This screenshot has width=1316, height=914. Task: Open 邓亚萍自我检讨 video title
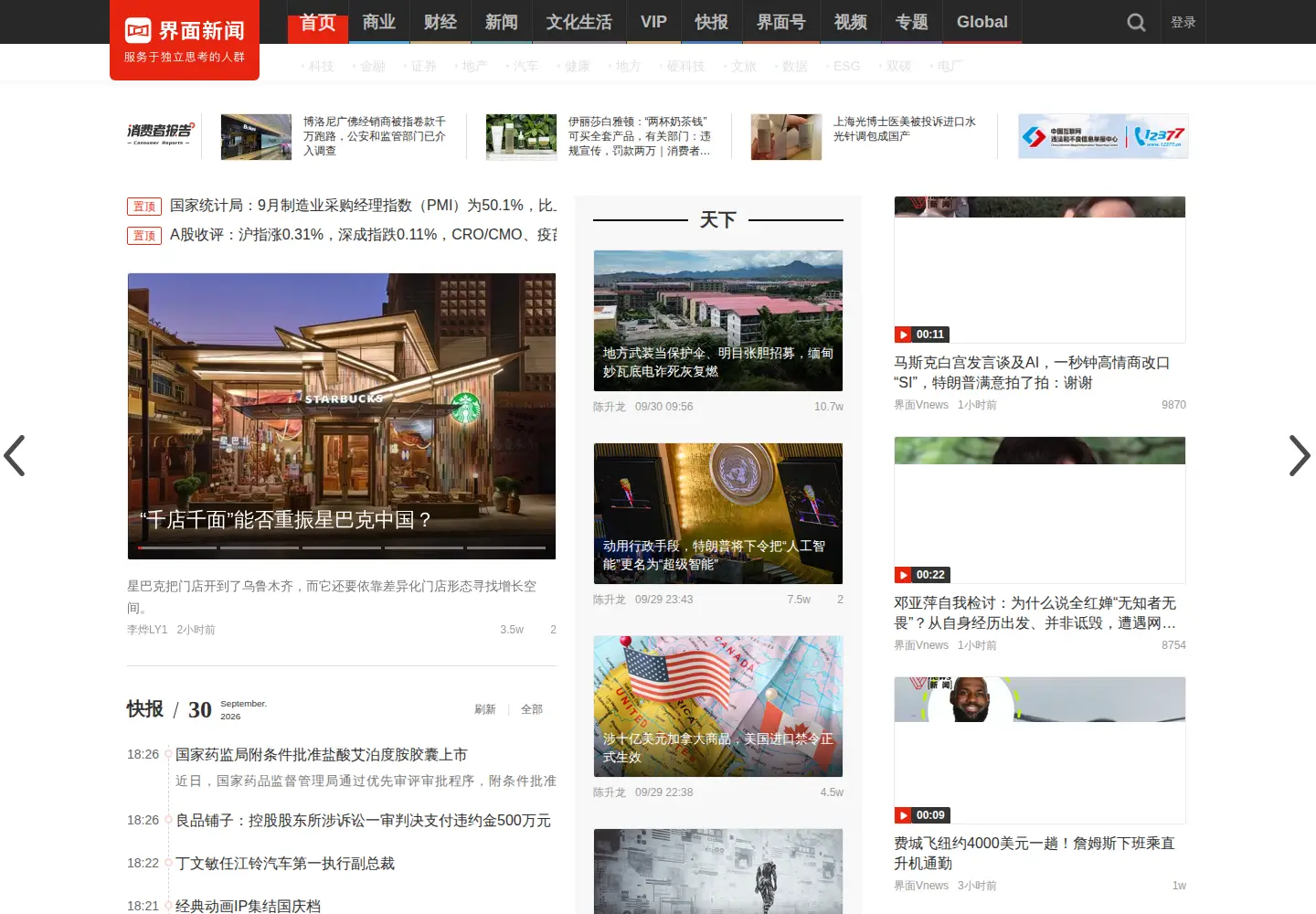pyautogui.click(x=1035, y=613)
